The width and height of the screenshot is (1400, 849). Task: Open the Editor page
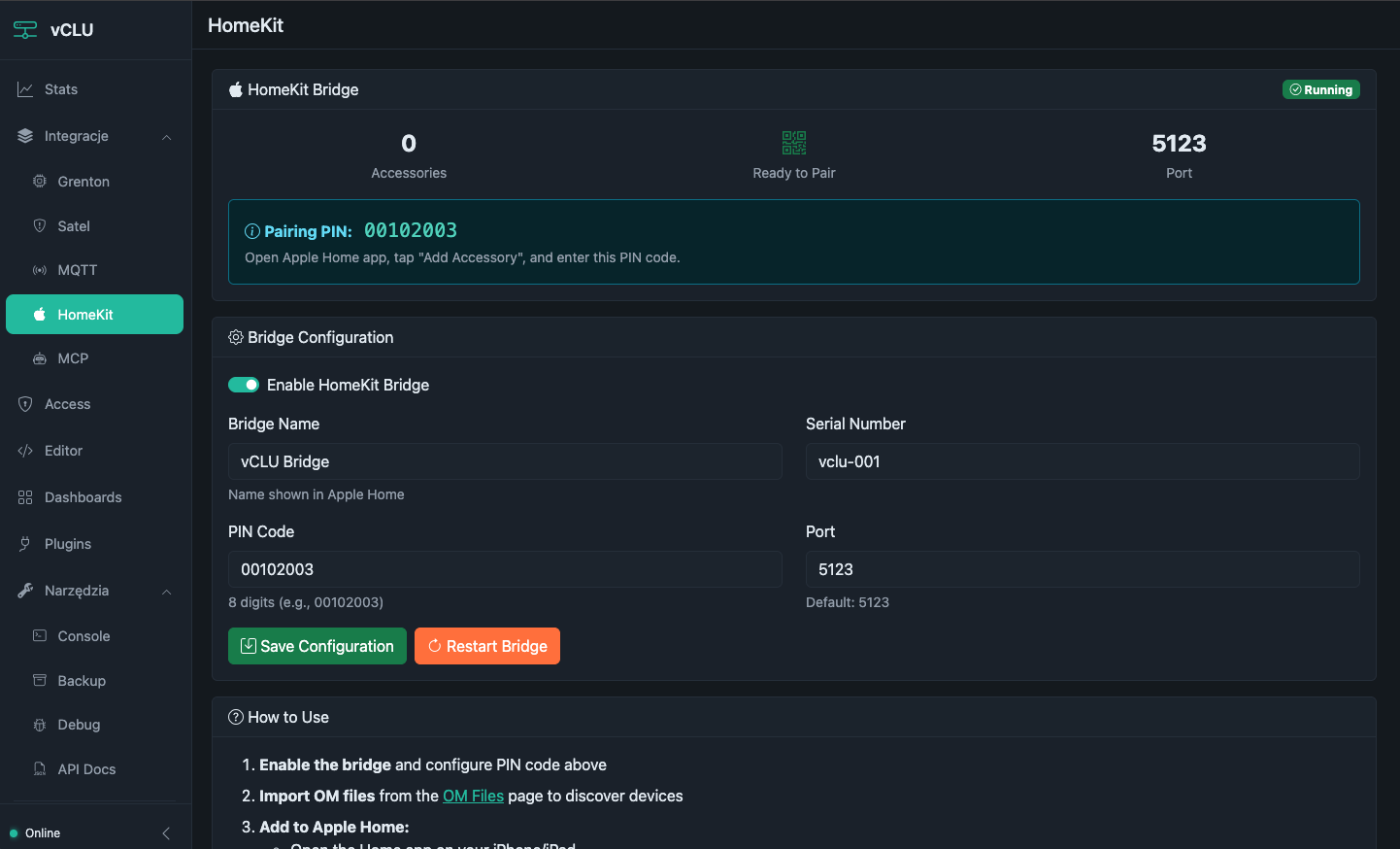[95, 451]
